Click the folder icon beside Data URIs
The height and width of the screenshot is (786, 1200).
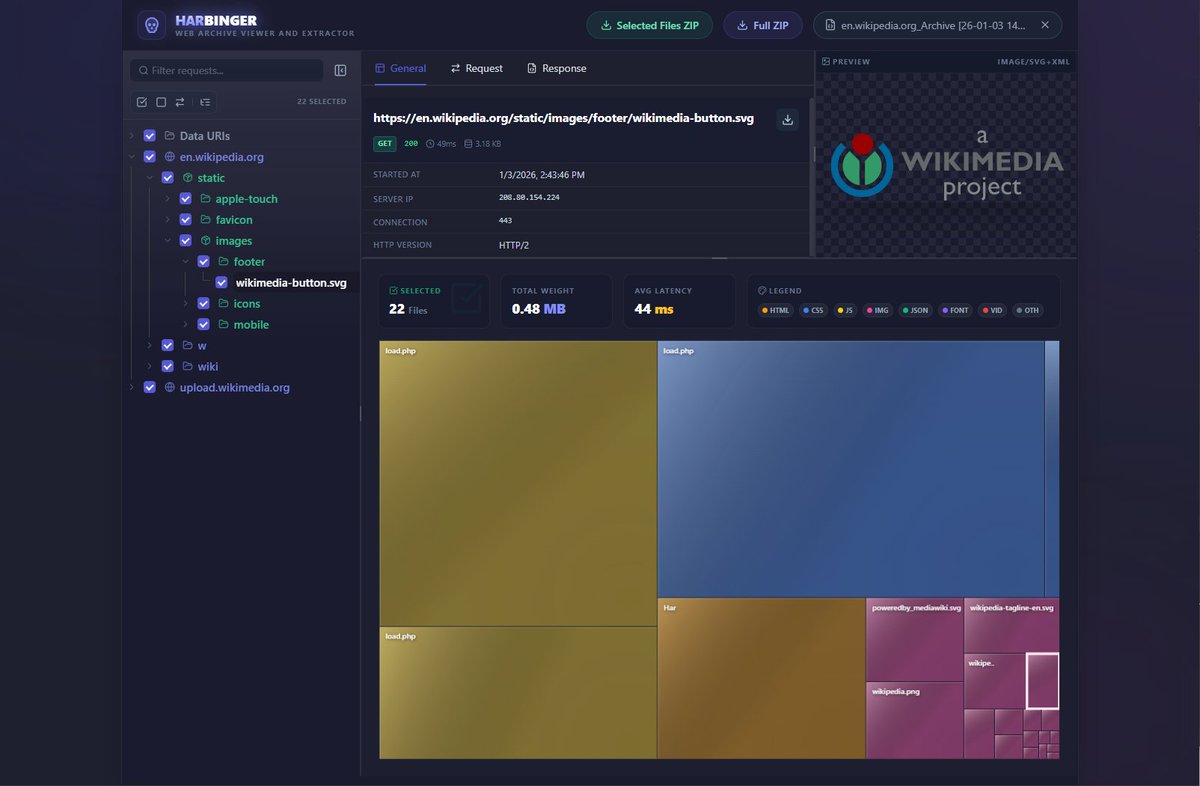[170, 136]
